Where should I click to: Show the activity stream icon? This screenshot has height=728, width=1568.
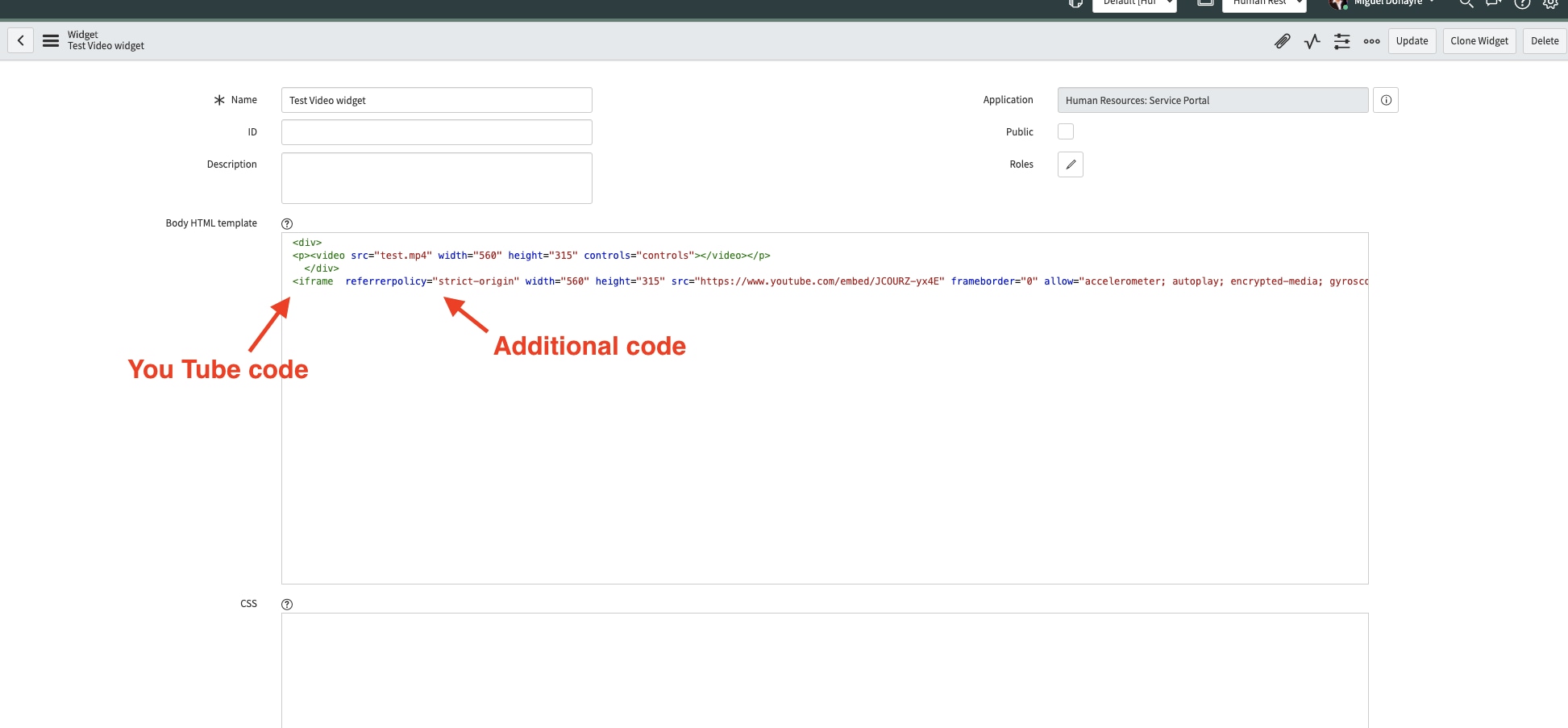(1312, 41)
